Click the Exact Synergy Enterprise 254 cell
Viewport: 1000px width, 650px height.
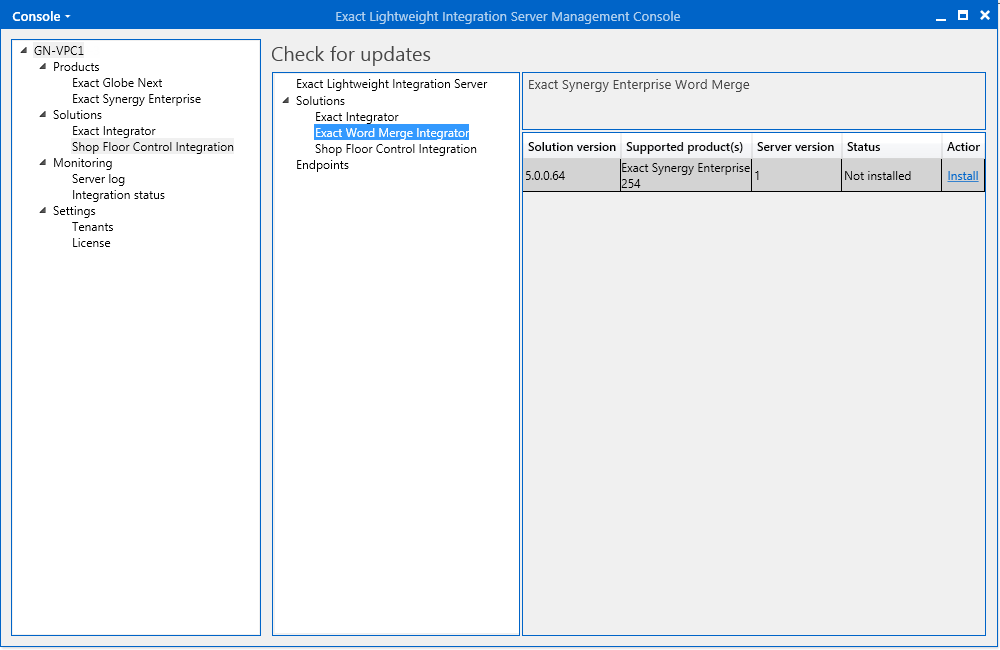coord(686,175)
